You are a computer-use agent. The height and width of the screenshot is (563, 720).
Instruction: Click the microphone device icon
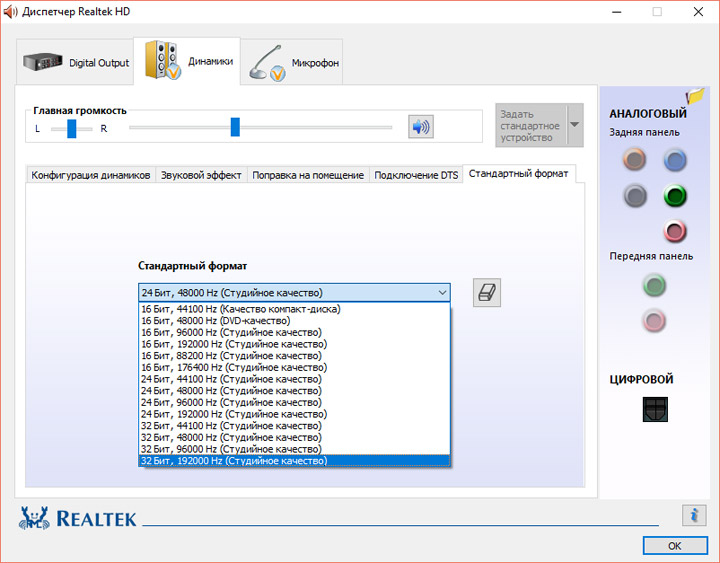coord(268,63)
